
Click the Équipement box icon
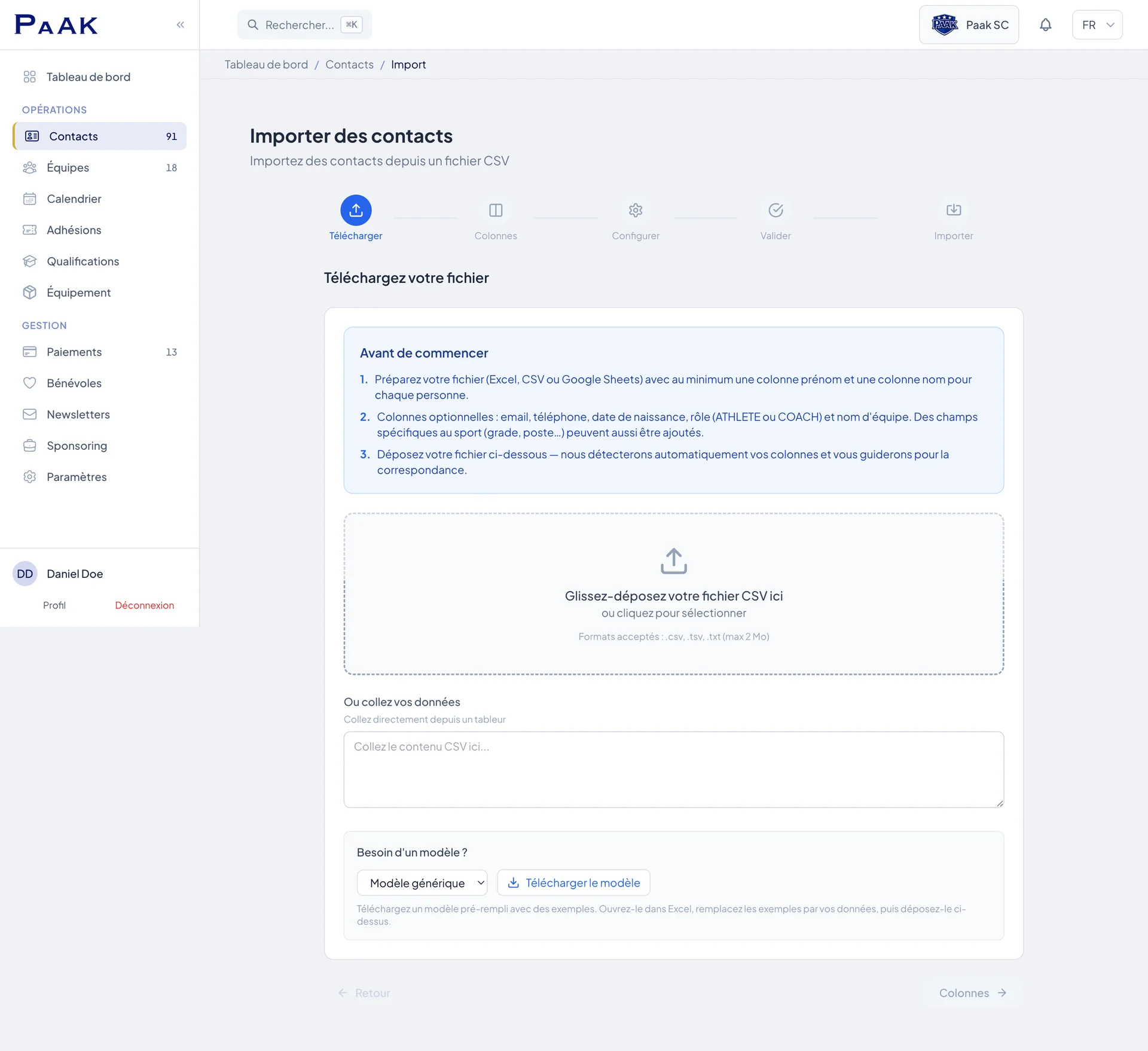(29, 293)
